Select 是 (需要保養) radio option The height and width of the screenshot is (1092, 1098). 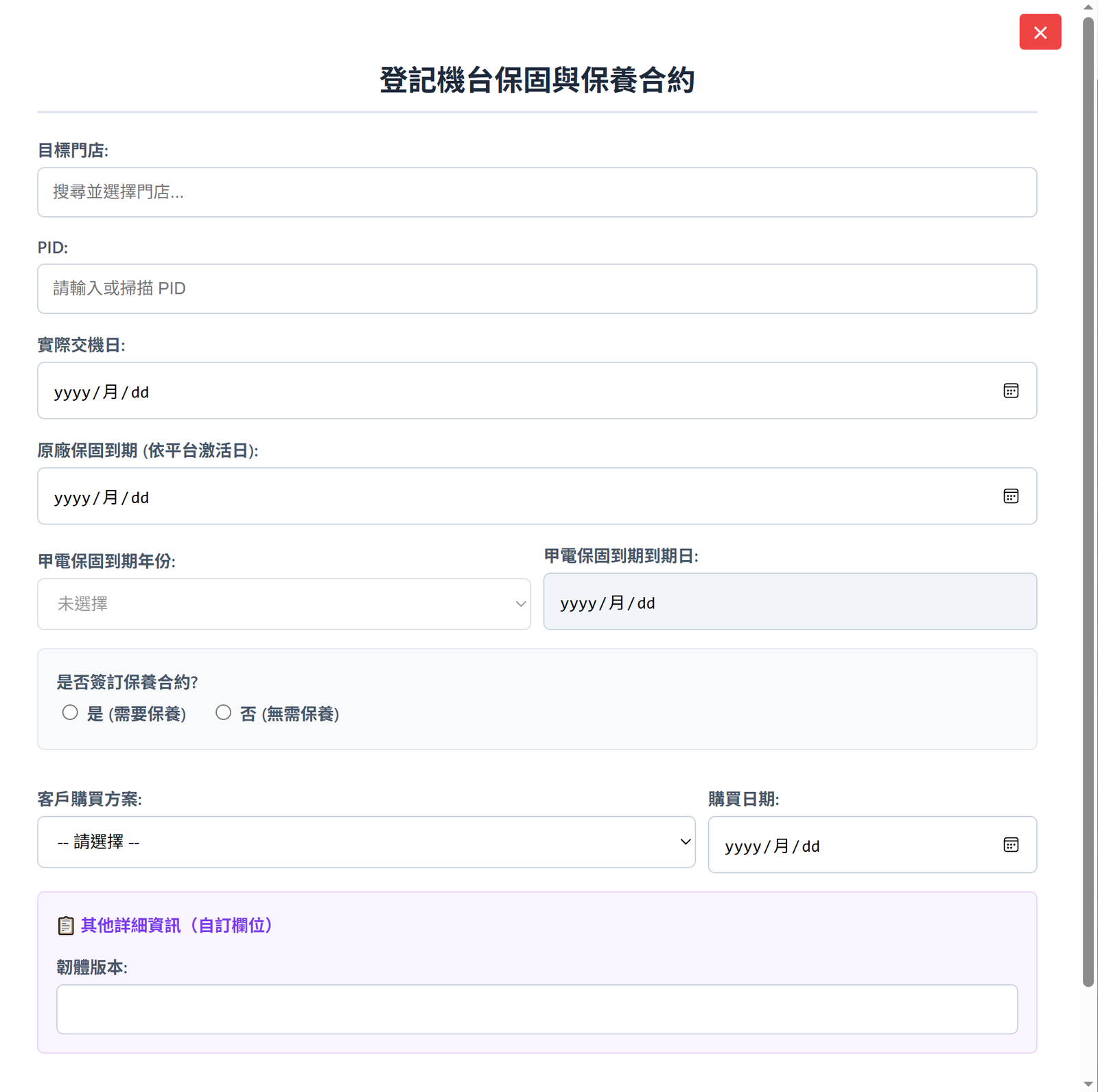(x=70, y=712)
